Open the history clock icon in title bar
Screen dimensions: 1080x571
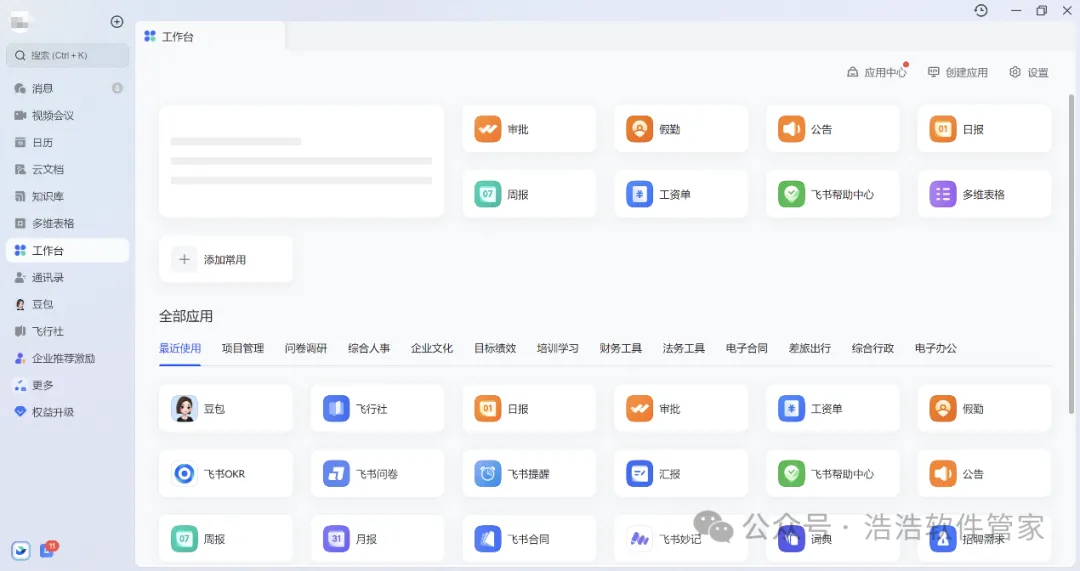point(981,10)
